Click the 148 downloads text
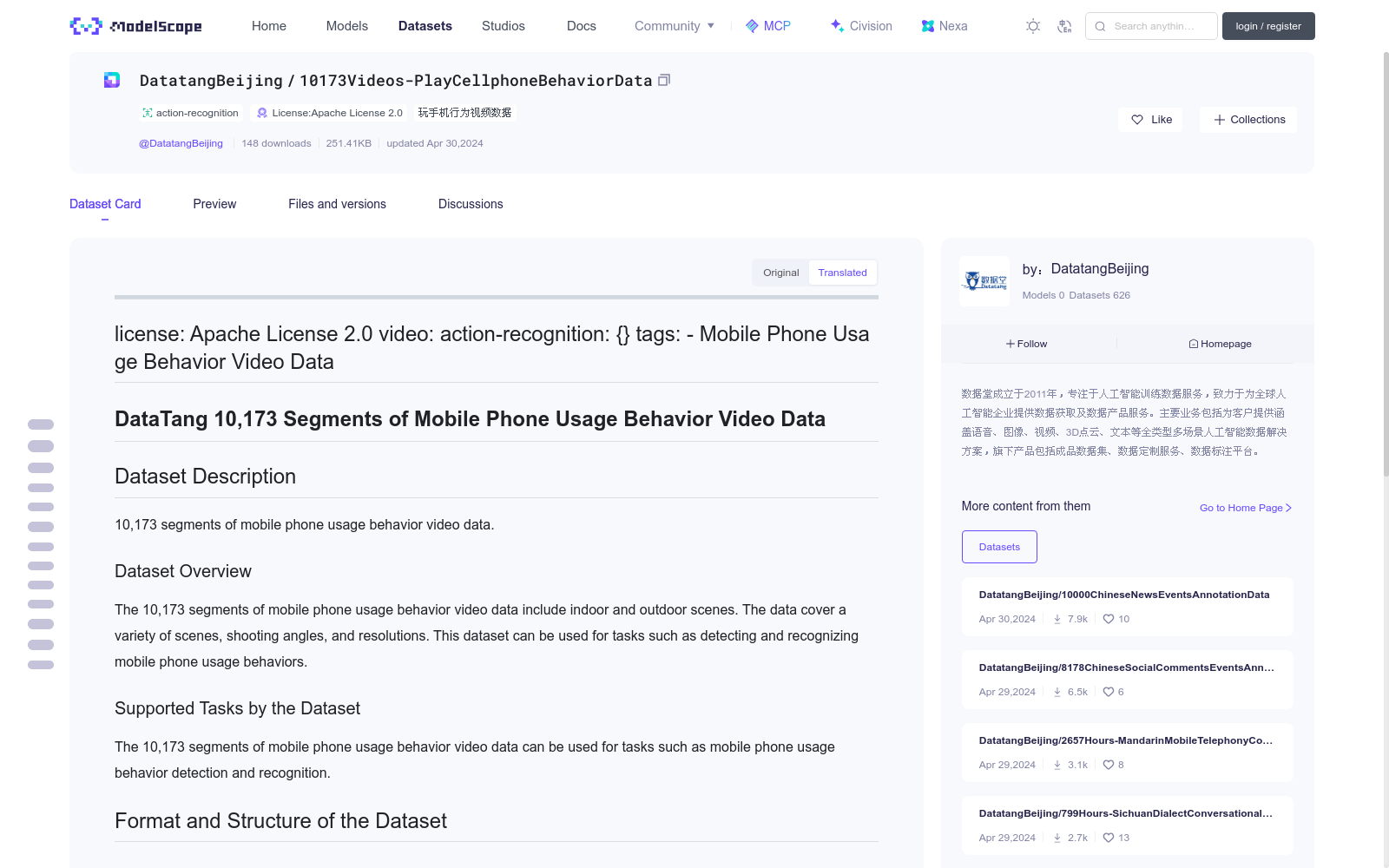 pos(276,143)
